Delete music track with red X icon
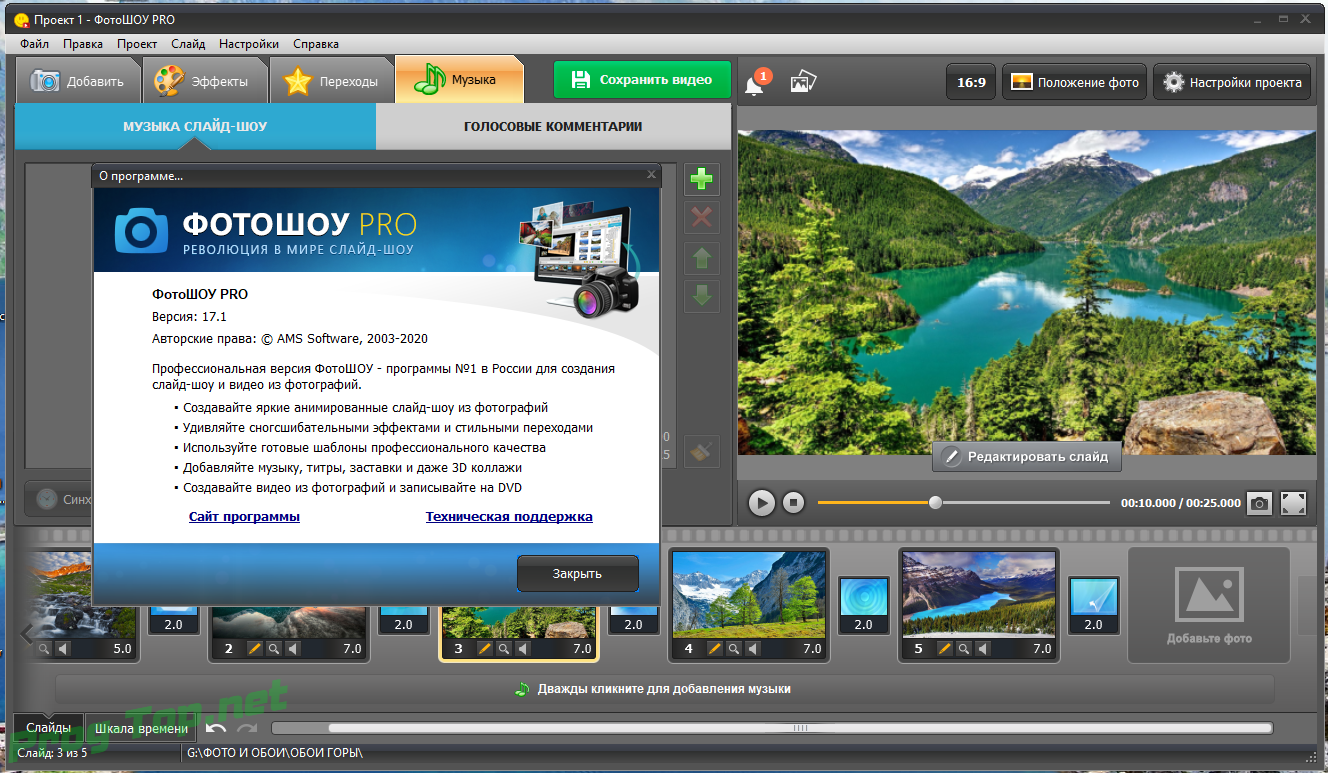The image size is (1328, 773). (703, 218)
